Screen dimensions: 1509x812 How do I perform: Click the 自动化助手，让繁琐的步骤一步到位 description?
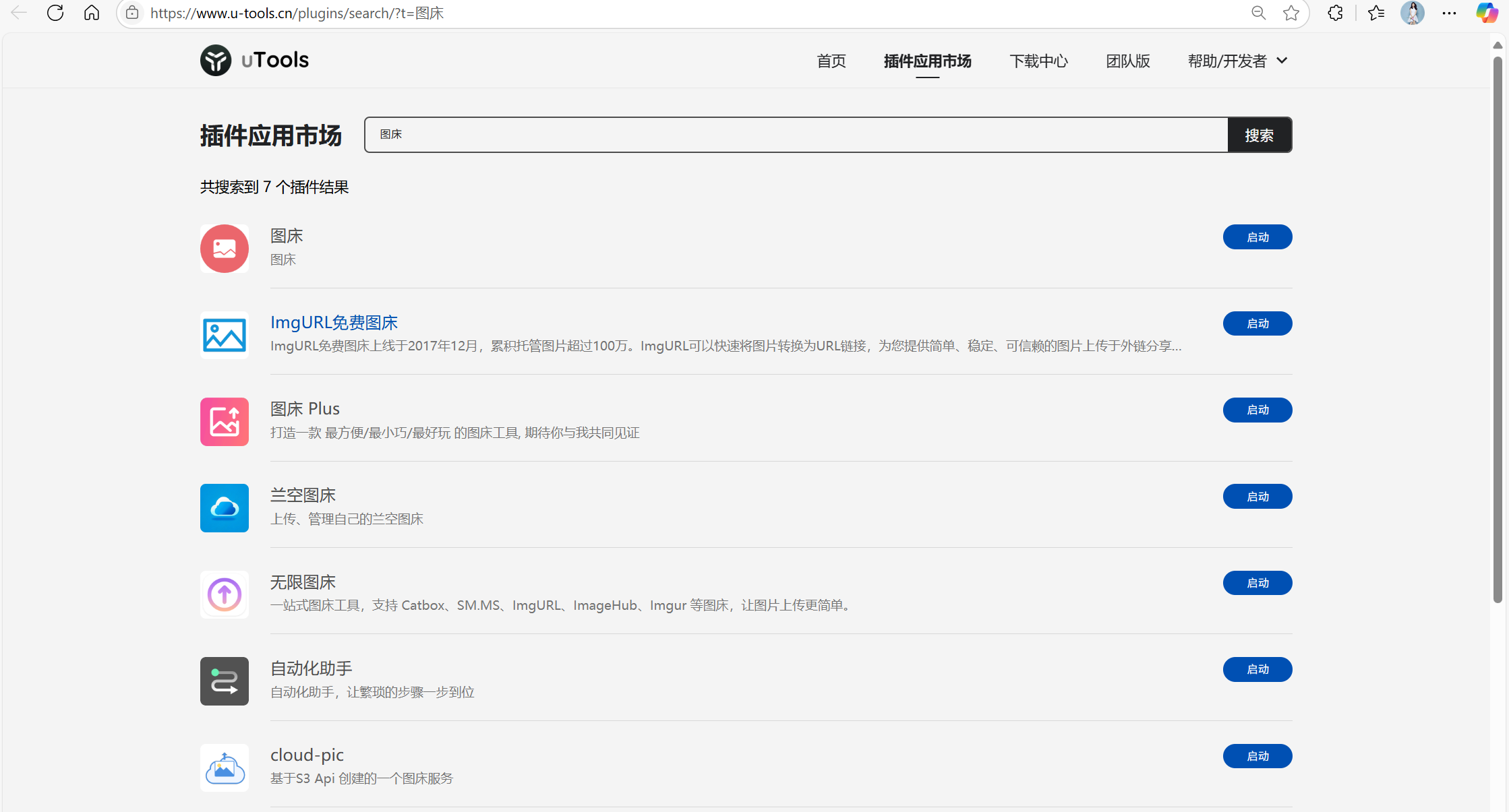[372, 692]
